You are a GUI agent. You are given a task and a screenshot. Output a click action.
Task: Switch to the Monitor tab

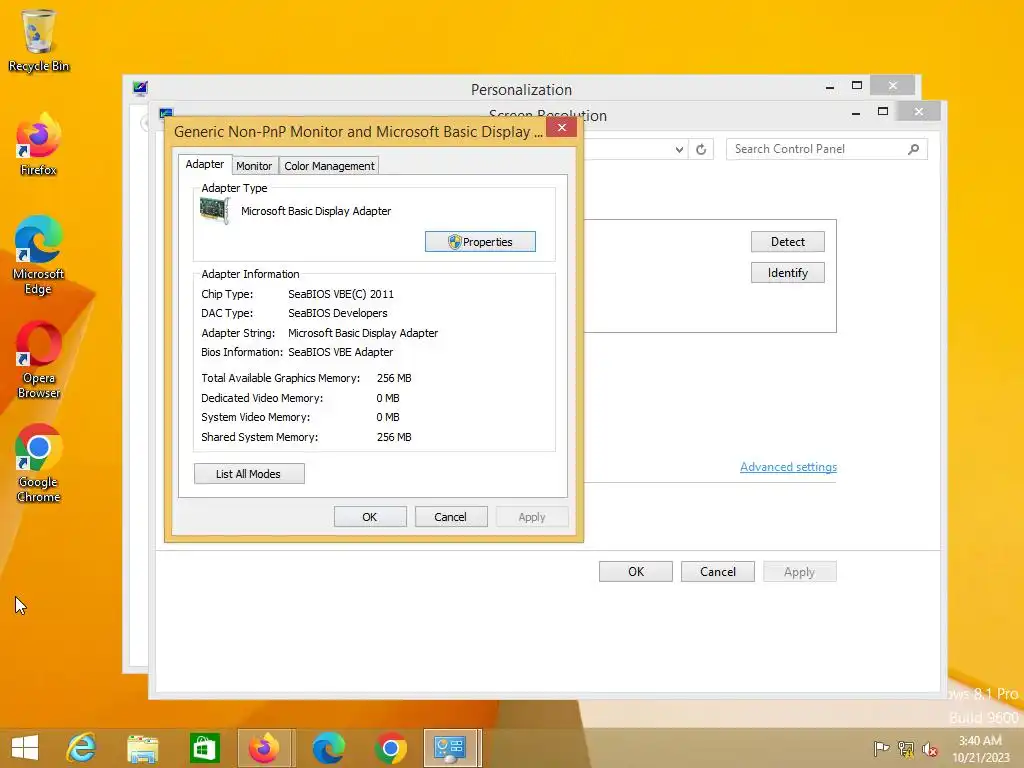tap(254, 166)
